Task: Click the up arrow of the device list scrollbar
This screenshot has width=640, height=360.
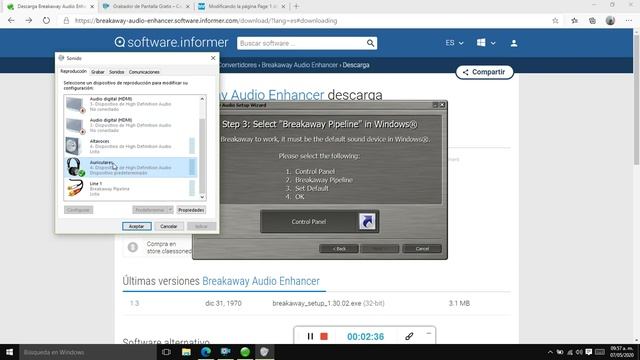Action: click(x=202, y=99)
